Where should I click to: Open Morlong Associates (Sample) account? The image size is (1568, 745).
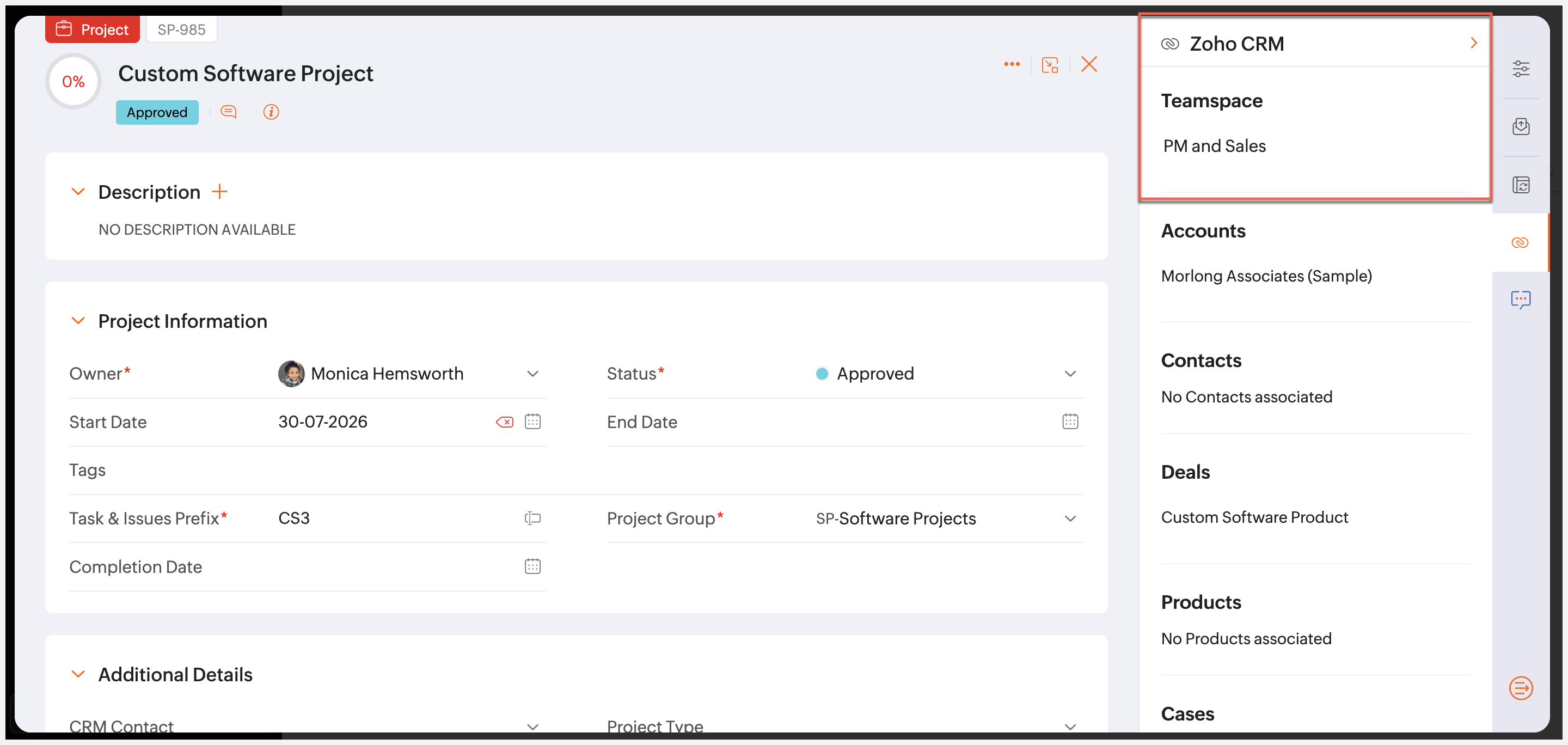click(1266, 276)
